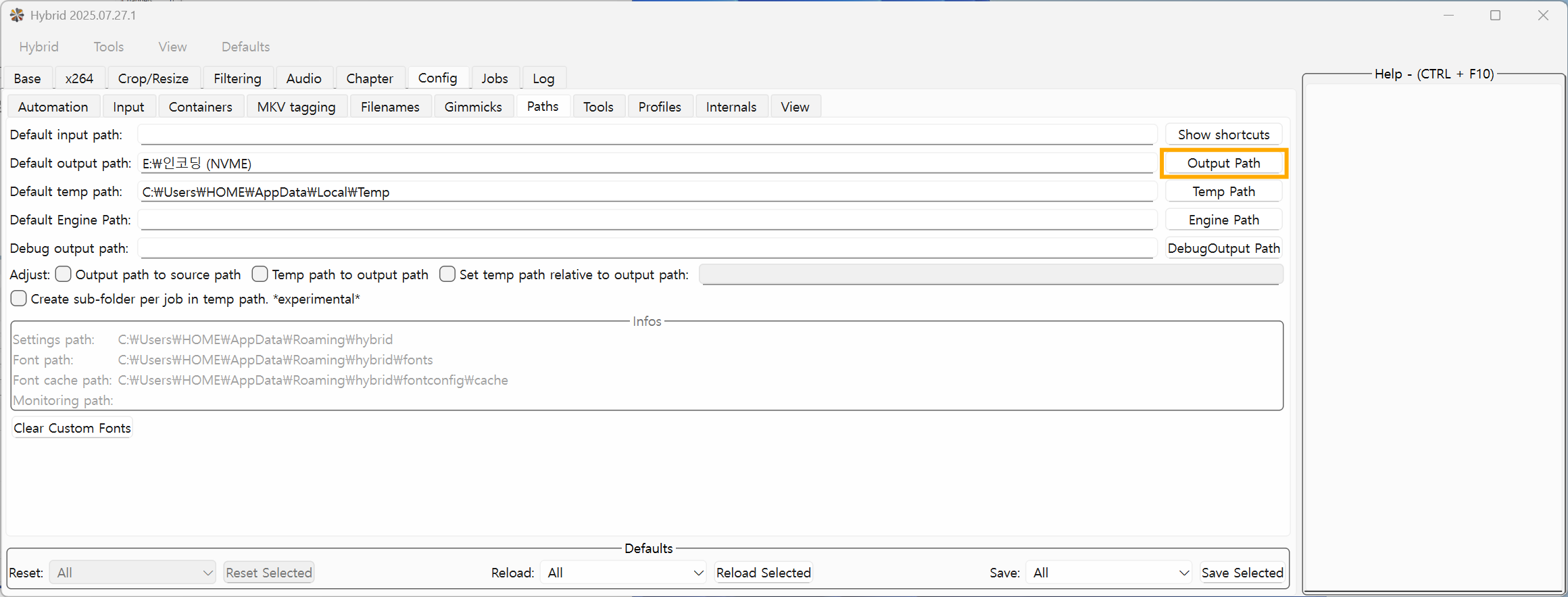Open the MKV tagging sub-tab
The width and height of the screenshot is (1568, 597).
point(296,107)
